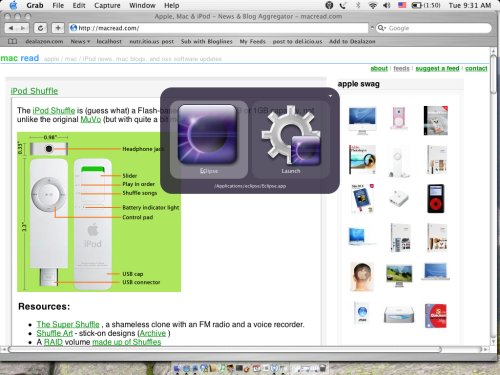This screenshot has height=375, width=500.
Task: Click the post to del.icio.us bookmark
Action: pyautogui.click(x=297, y=41)
